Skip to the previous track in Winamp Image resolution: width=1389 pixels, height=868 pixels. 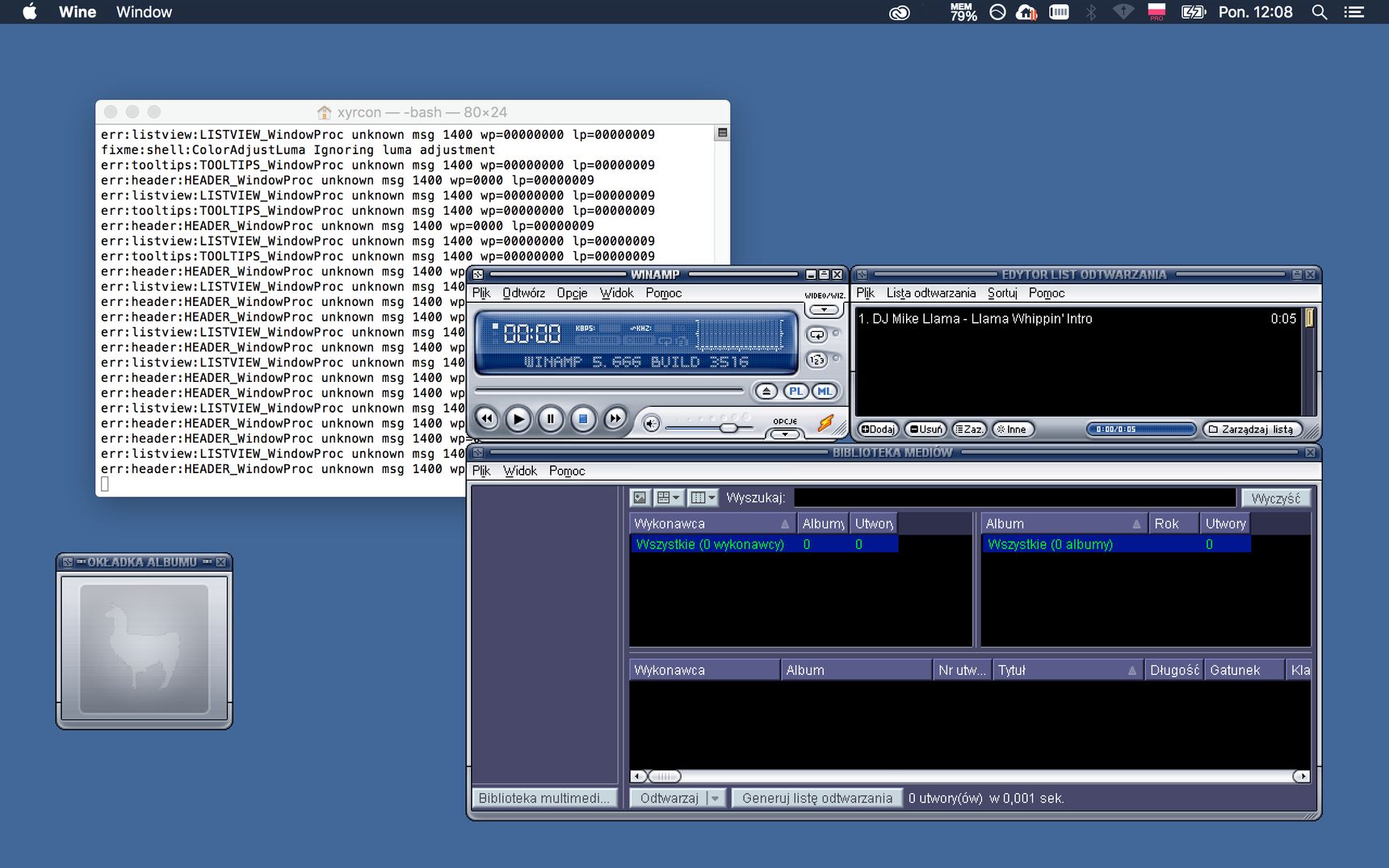(486, 418)
